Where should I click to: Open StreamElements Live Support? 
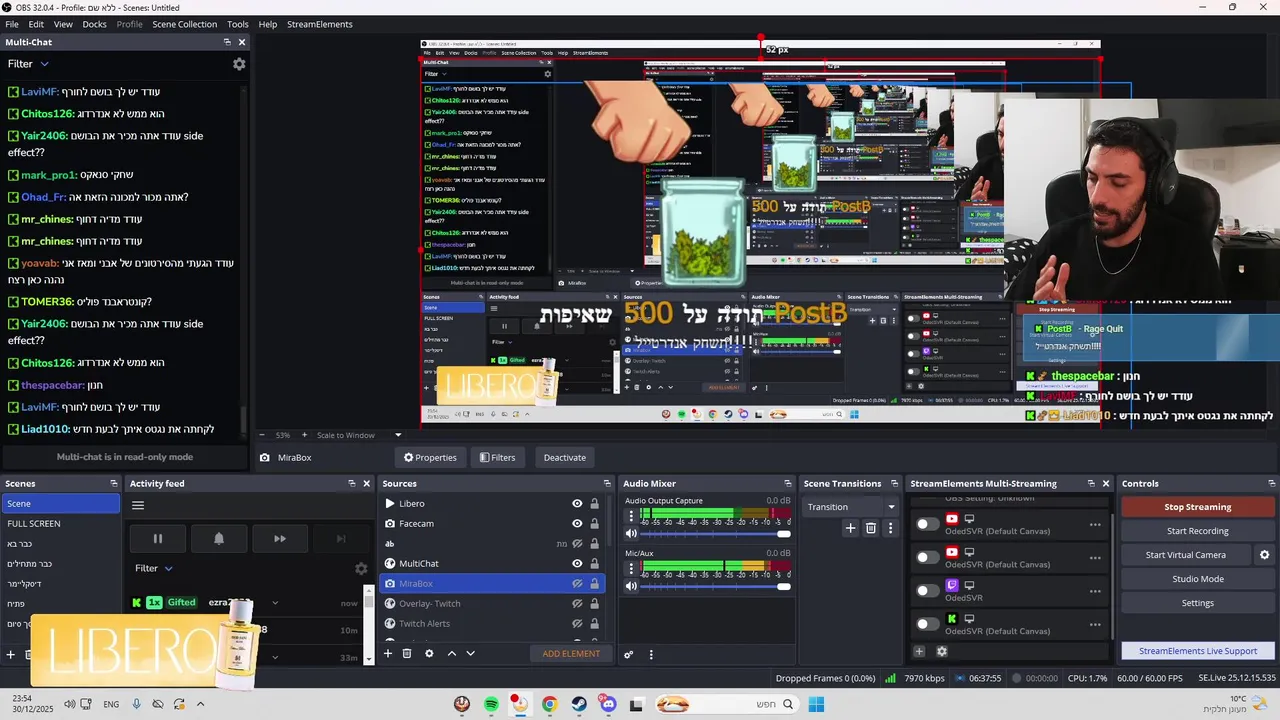coord(1197,651)
